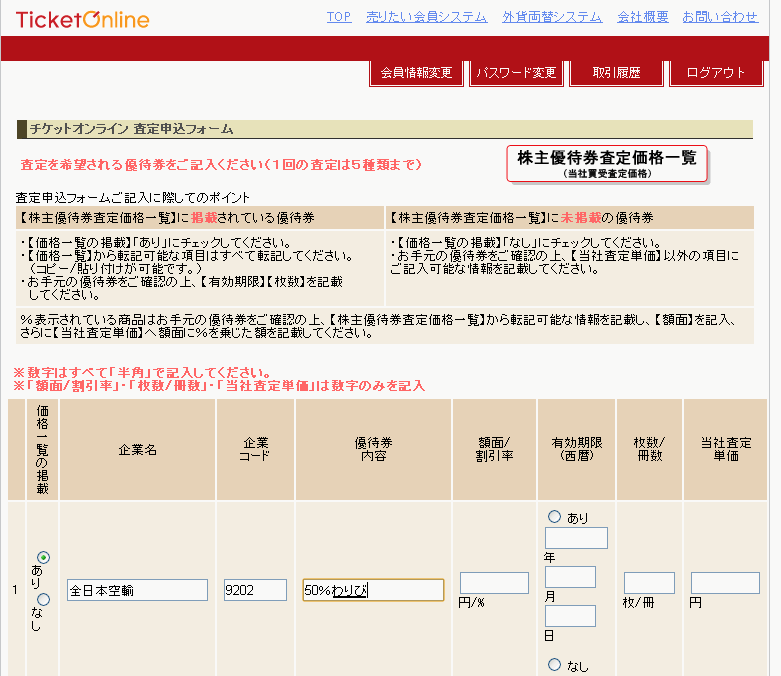
Task: Click the 価格一覧の掲載 column header
Action: (42, 449)
